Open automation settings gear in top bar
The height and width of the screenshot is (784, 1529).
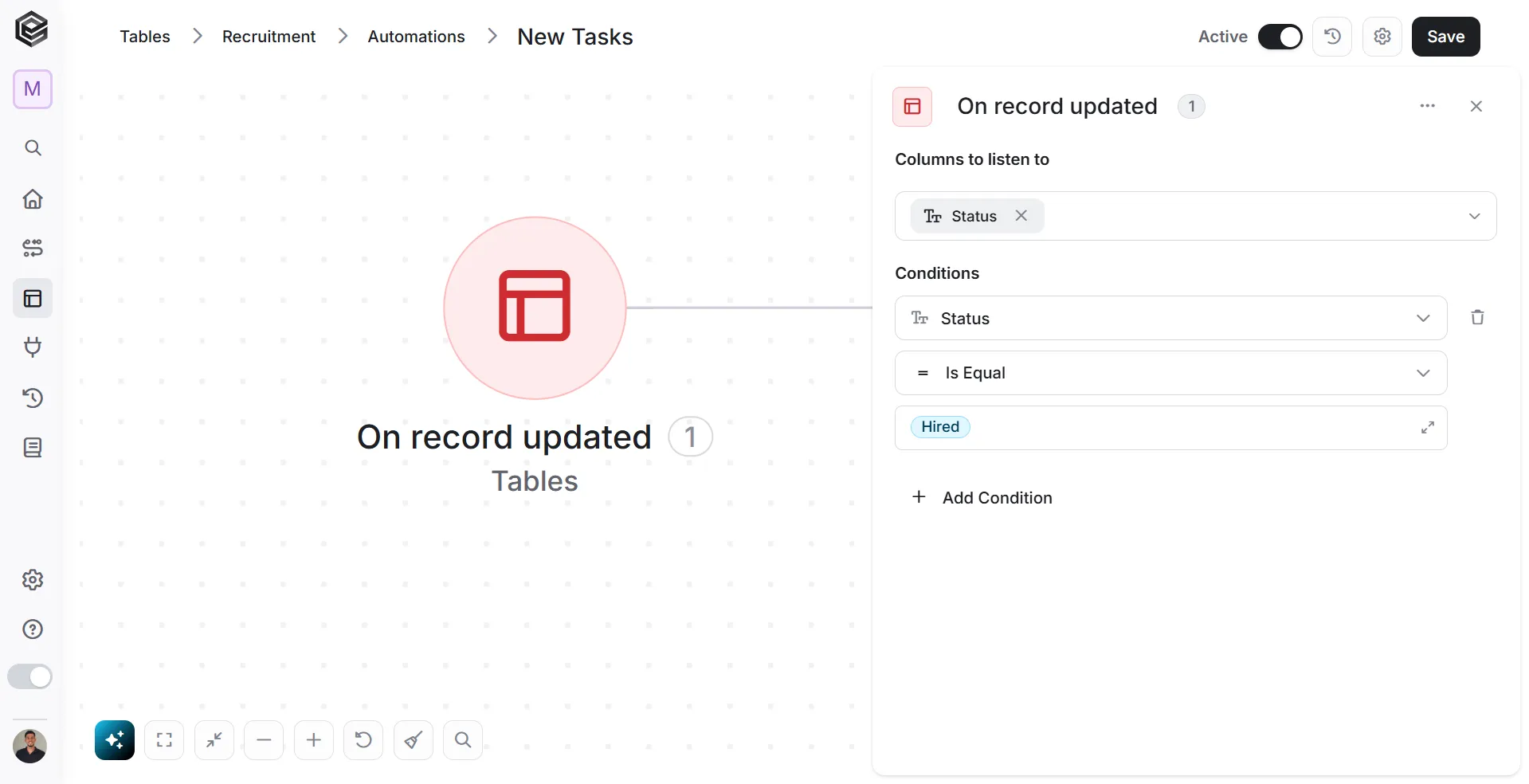click(x=1382, y=37)
